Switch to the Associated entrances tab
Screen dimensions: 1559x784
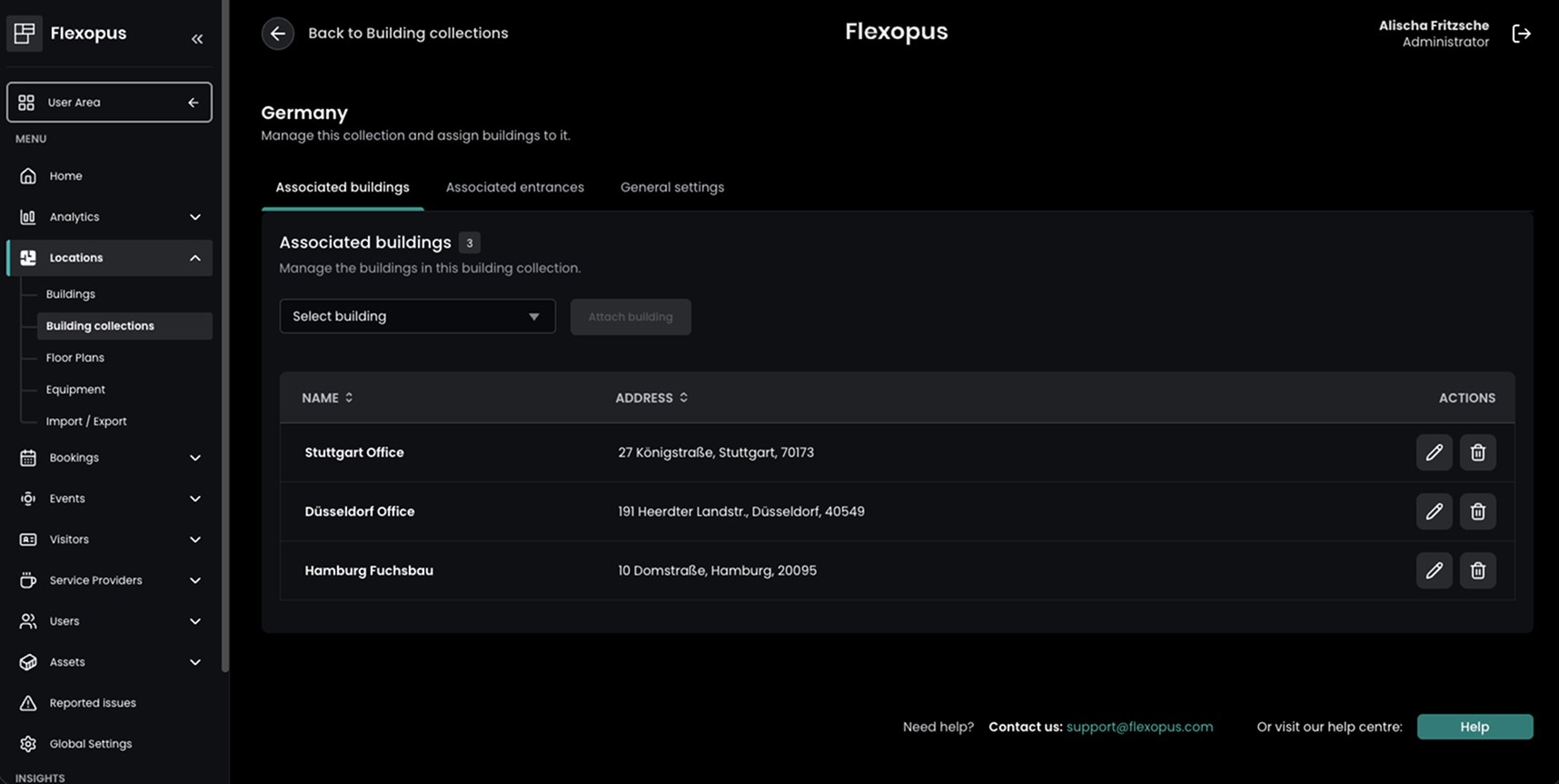[514, 187]
